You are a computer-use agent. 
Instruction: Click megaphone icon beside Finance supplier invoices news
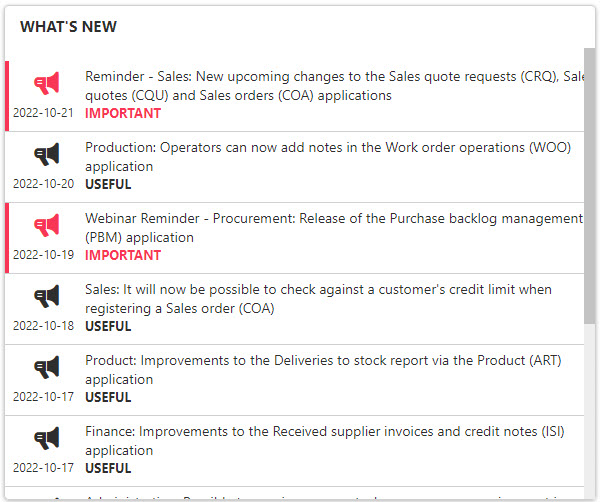(47, 438)
